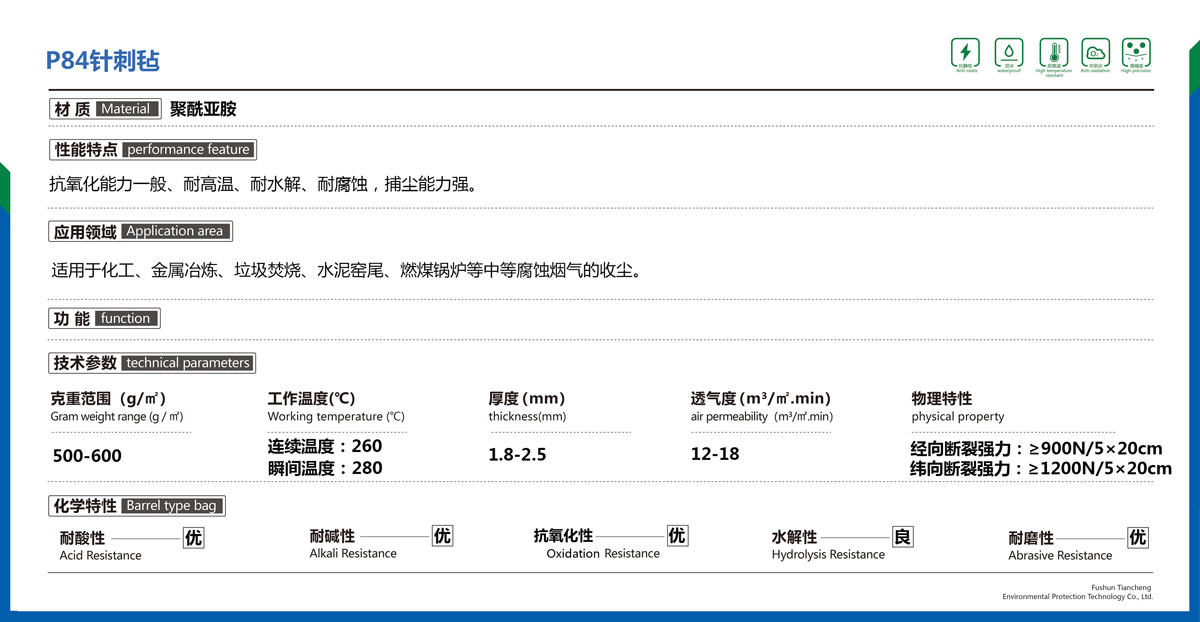Click the 500-600 gram weight value
Screen dimensions: 1200x622
point(87,456)
